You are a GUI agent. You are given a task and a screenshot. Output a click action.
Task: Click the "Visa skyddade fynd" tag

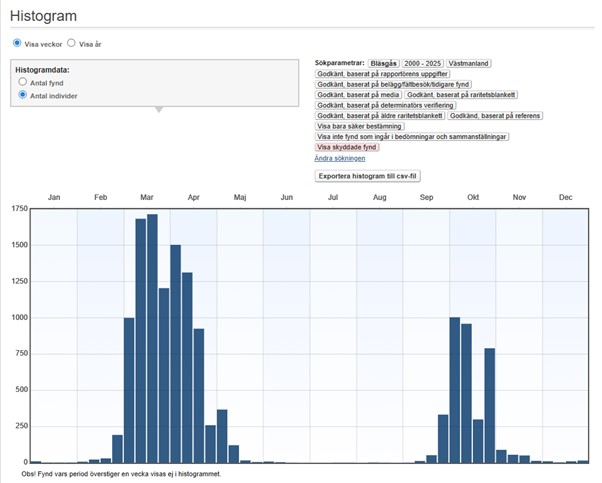tap(347, 147)
